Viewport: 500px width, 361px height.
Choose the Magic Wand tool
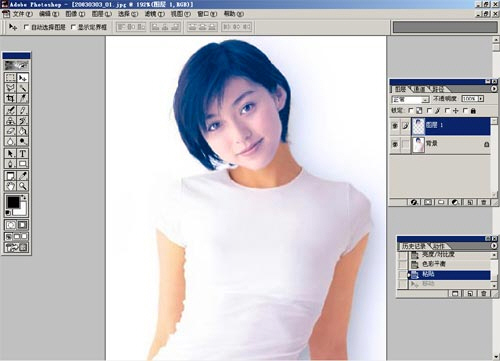tap(22, 88)
